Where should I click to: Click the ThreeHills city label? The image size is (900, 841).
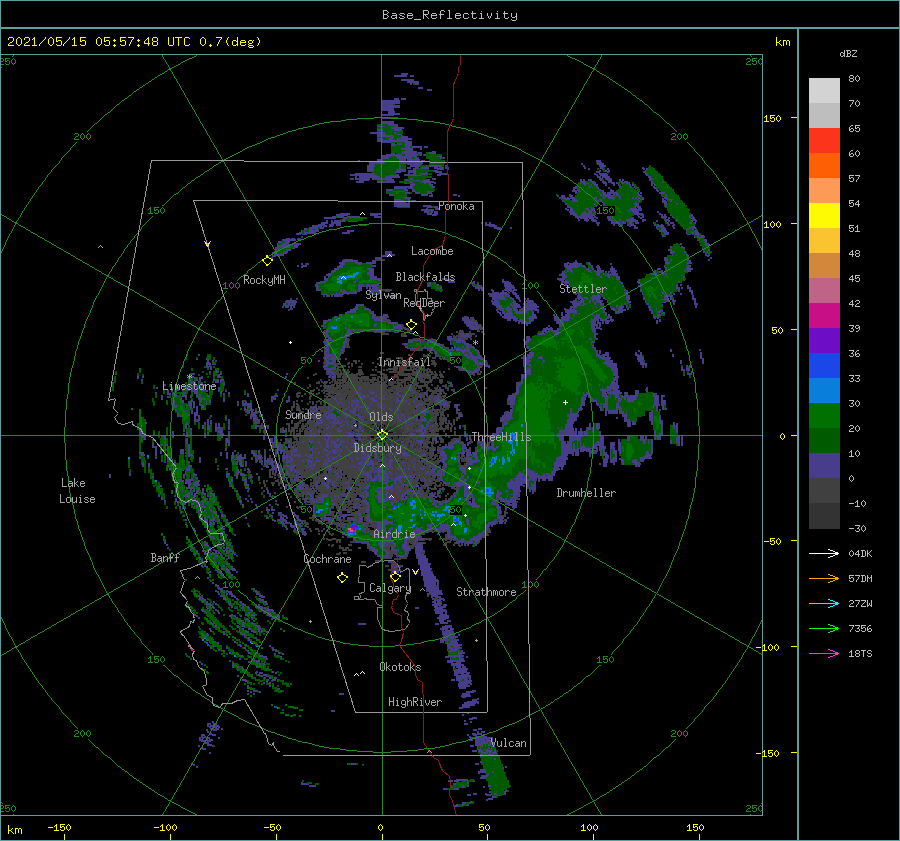coord(501,437)
